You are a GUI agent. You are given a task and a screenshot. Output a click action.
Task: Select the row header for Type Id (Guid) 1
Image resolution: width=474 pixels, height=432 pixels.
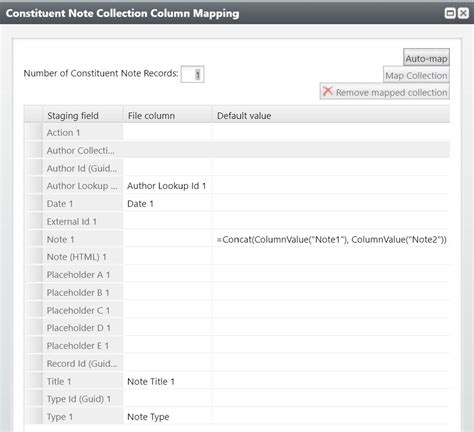(33, 399)
